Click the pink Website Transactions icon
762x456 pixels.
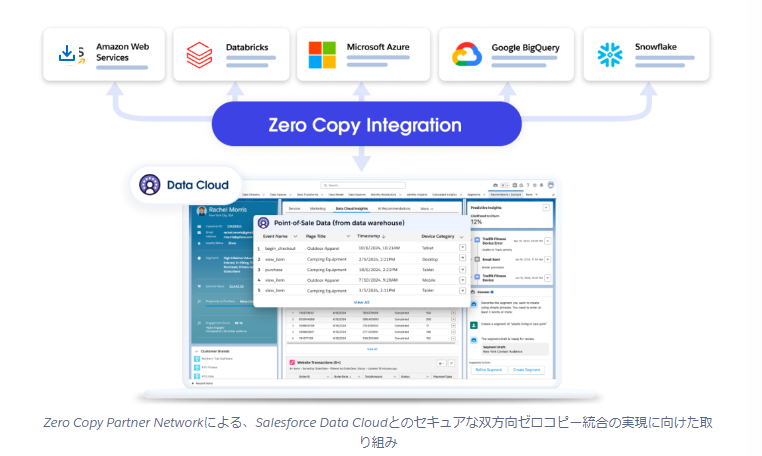[292, 362]
